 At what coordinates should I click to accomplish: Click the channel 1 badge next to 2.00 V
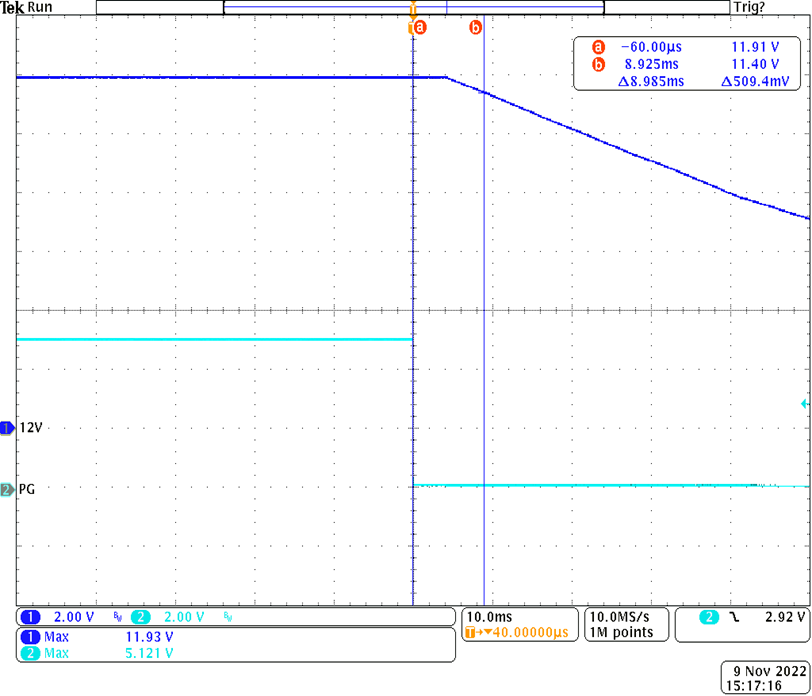(x=31, y=617)
